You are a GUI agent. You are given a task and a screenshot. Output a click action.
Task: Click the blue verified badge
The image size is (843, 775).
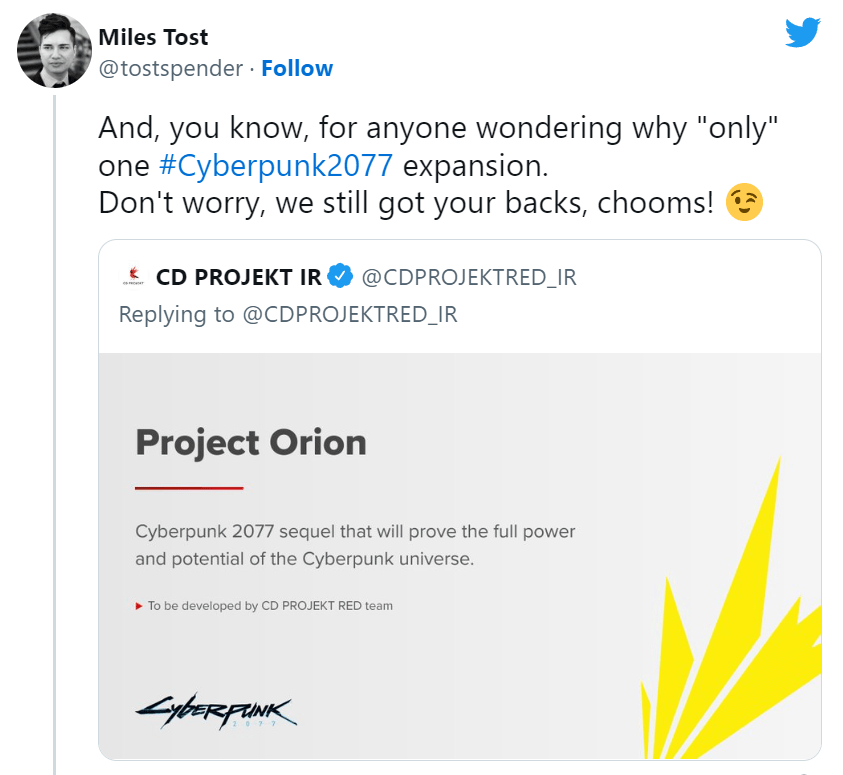coord(341,276)
